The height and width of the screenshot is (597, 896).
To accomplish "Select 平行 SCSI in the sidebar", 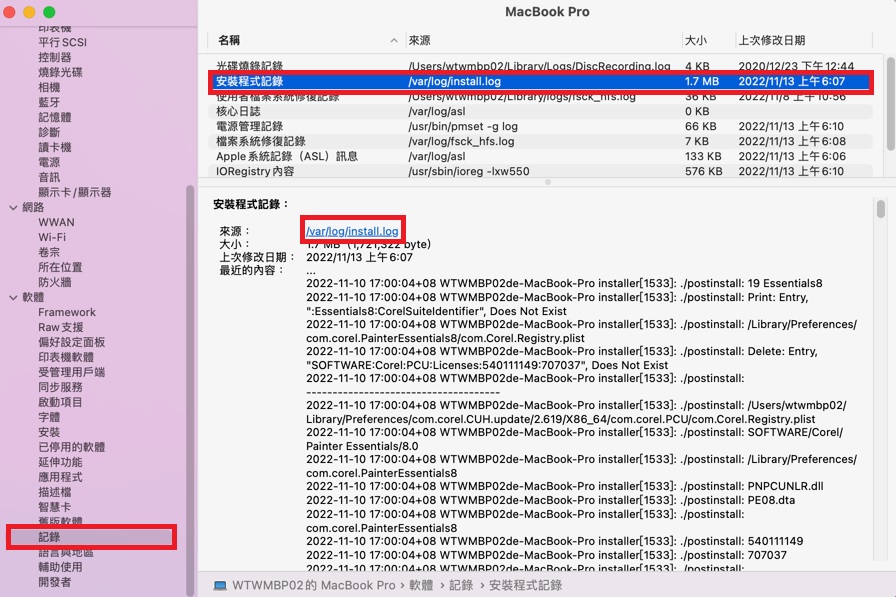I will (62, 42).
